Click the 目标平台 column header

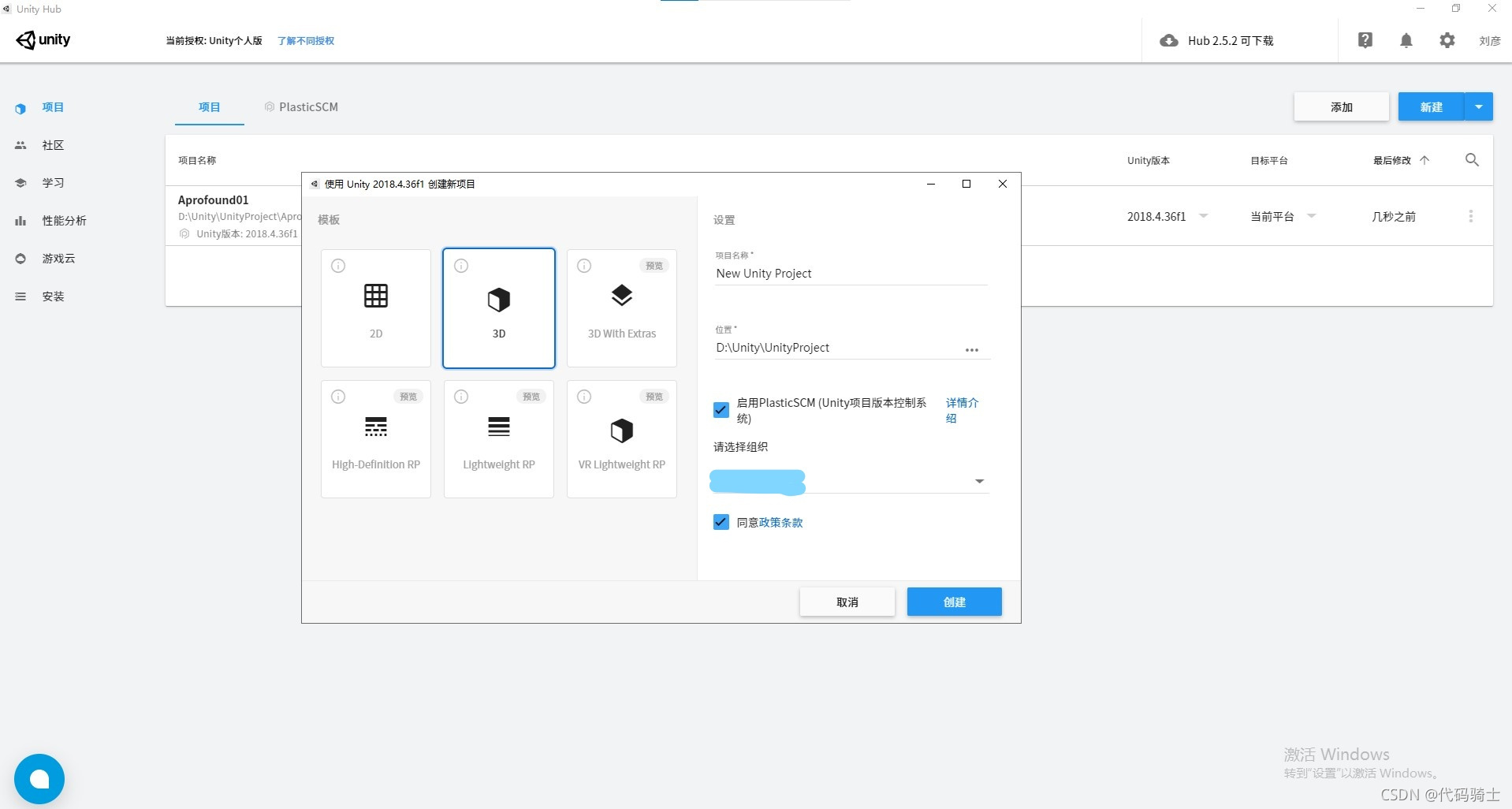pos(1269,160)
